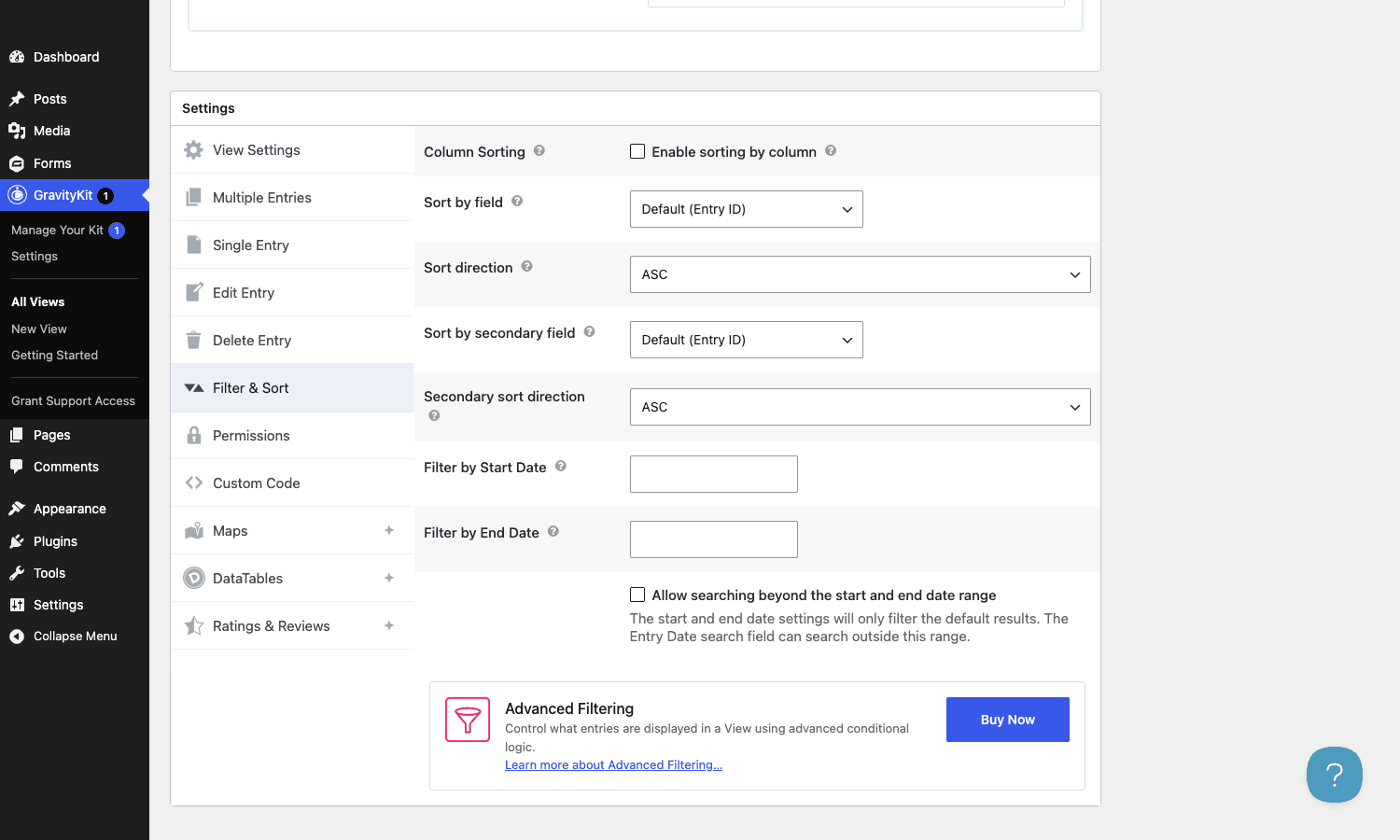Focus the Filter by Start Date field
Screen dimensions: 1400x840
(x=714, y=474)
